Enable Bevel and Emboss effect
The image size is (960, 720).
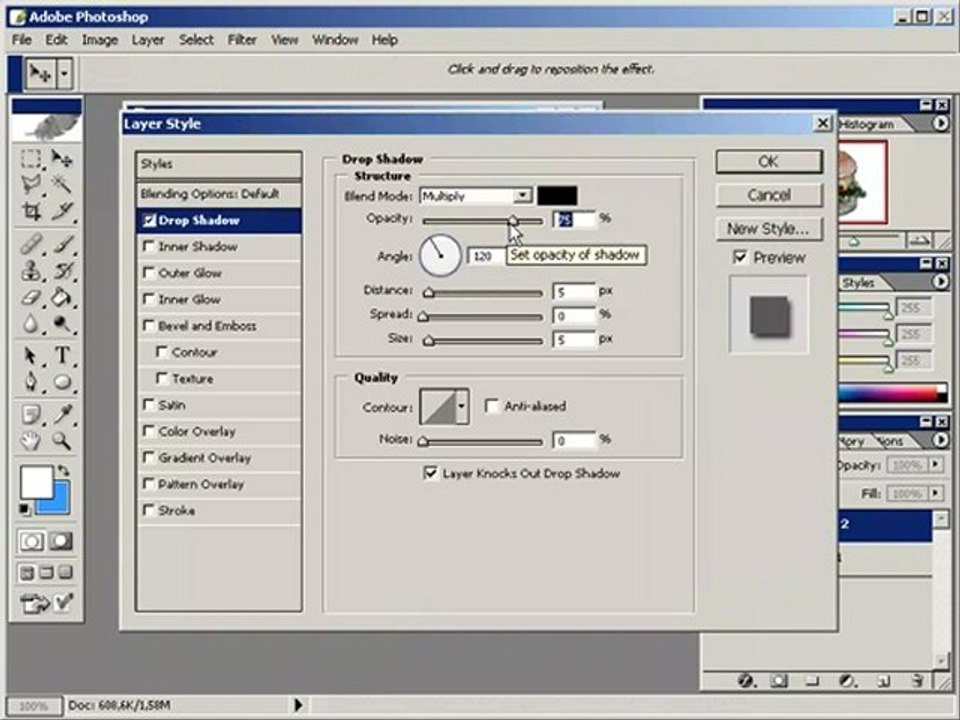(148, 325)
